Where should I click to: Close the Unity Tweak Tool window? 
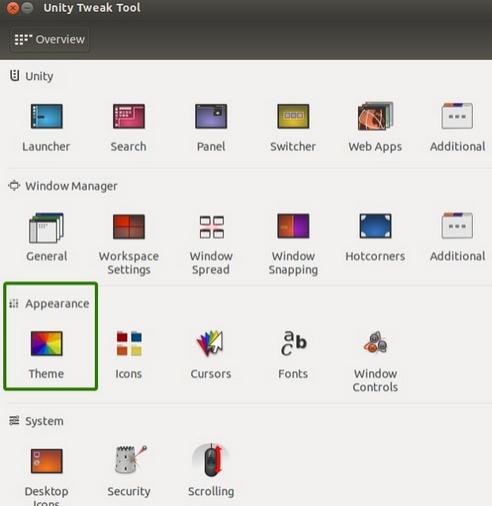click(13, 8)
